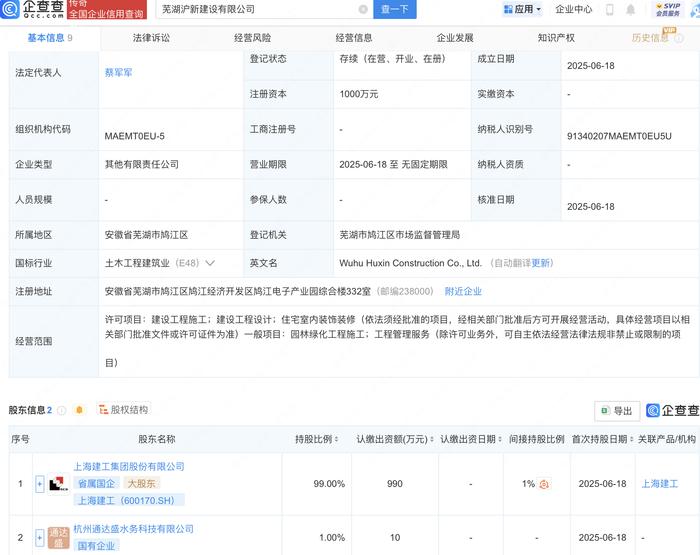700x555 pixels.
Task: Clear the search box with the X icon
Action: 363,9
